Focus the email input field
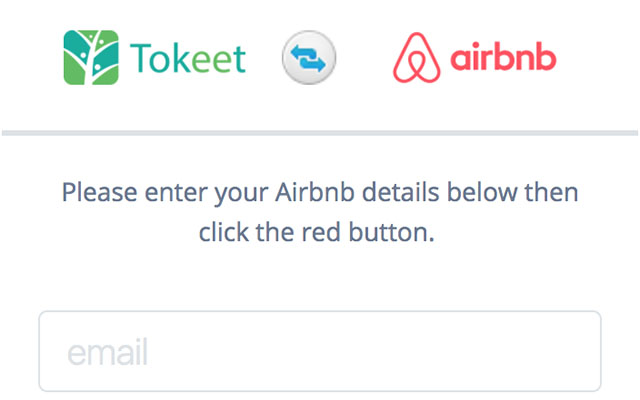Screen dimensions: 640x400 (320, 351)
